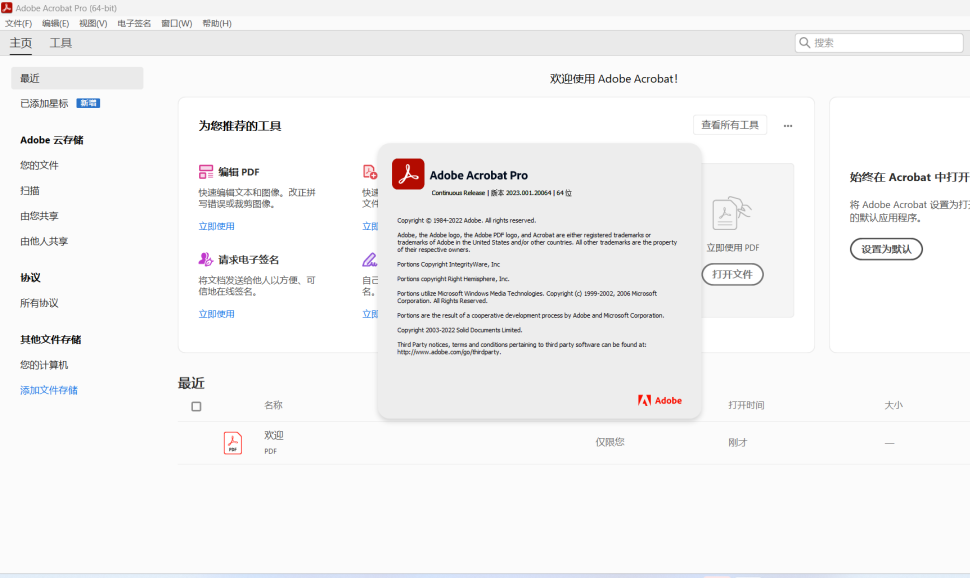This screenshot has width=970, height=578.
Task: Click the 立即使用 PDF document icon
Action: (x=733, y=212)
